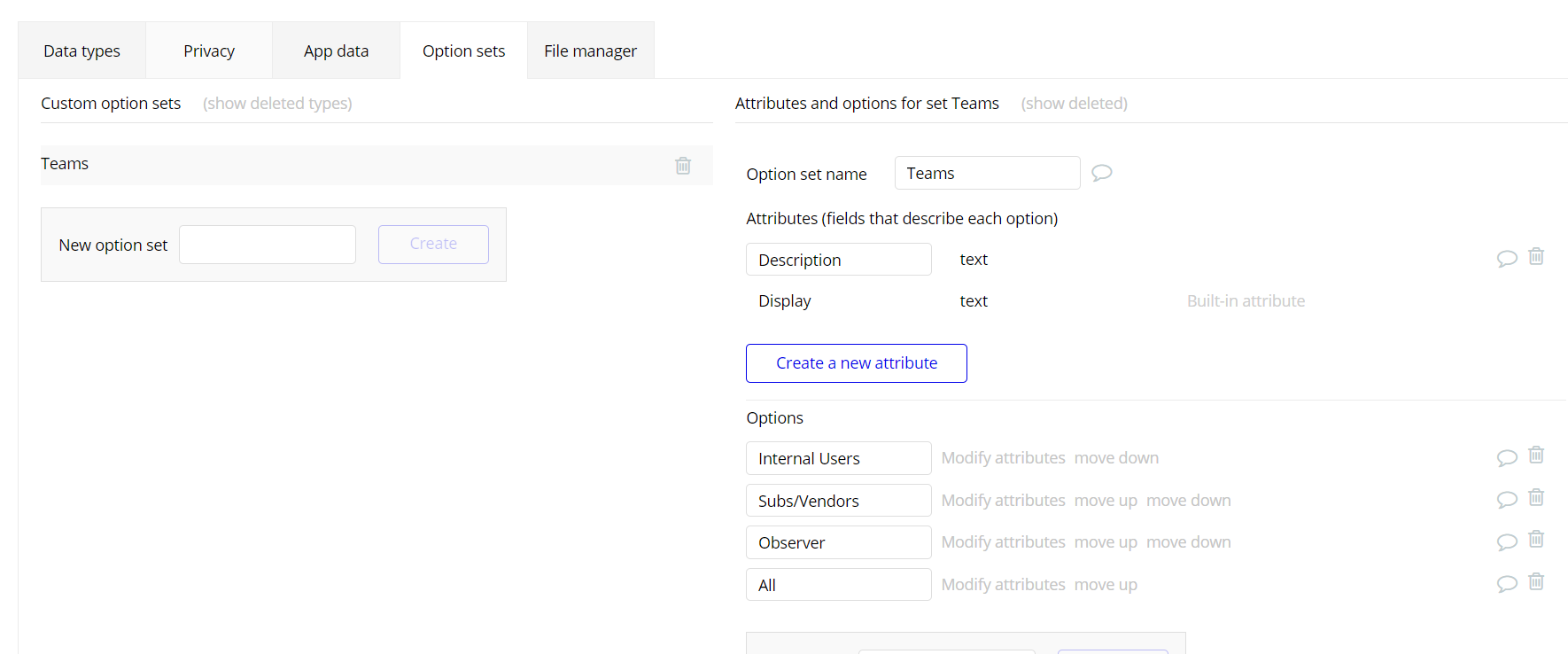
Task: Switch to the Data types tab
Action: click(82, 51)
